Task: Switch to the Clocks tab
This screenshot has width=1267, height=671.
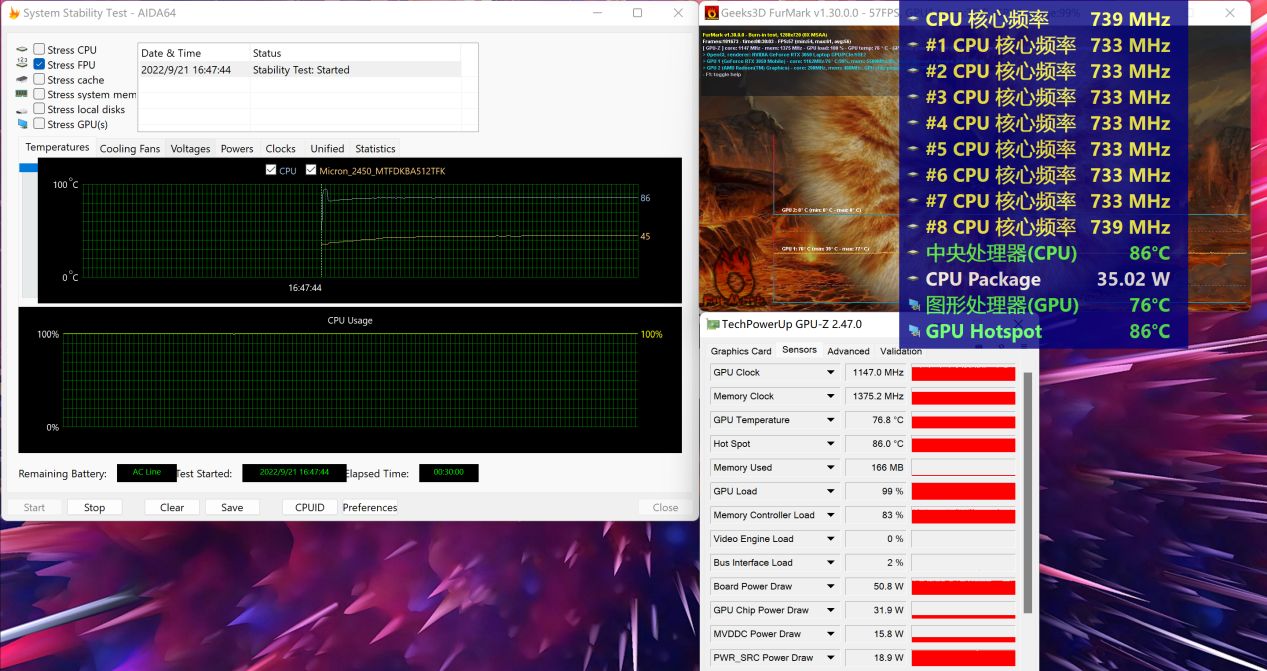Action: [x=281, y=148]
